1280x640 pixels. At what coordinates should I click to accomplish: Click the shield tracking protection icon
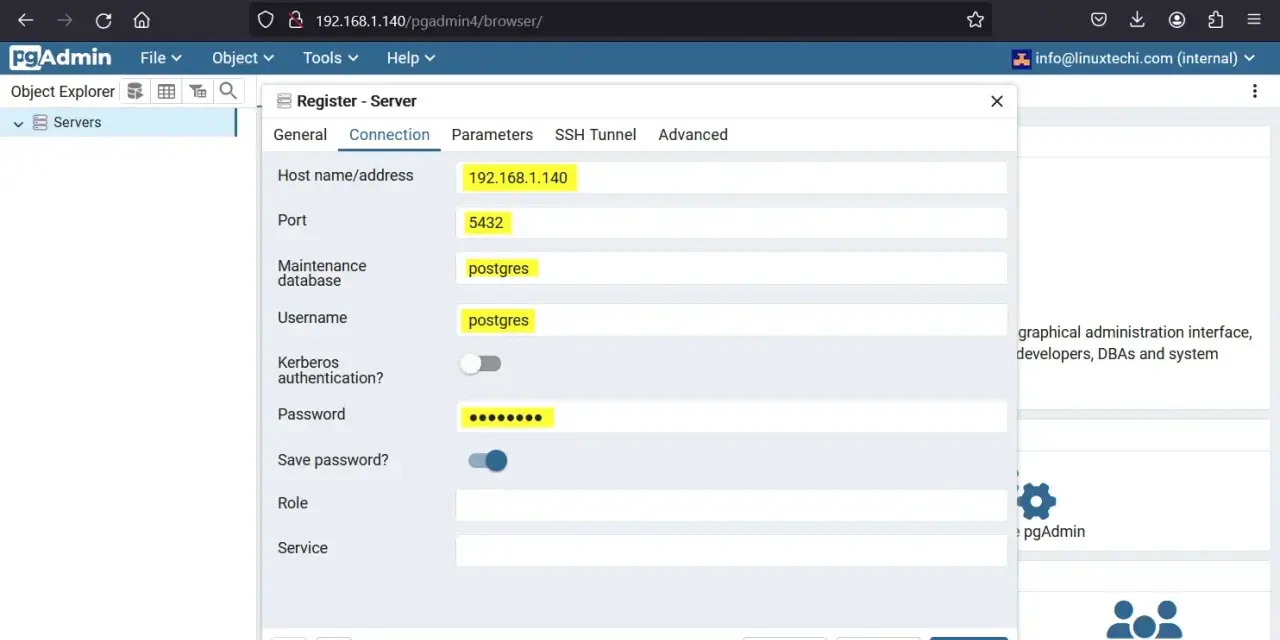coord(265,20)
